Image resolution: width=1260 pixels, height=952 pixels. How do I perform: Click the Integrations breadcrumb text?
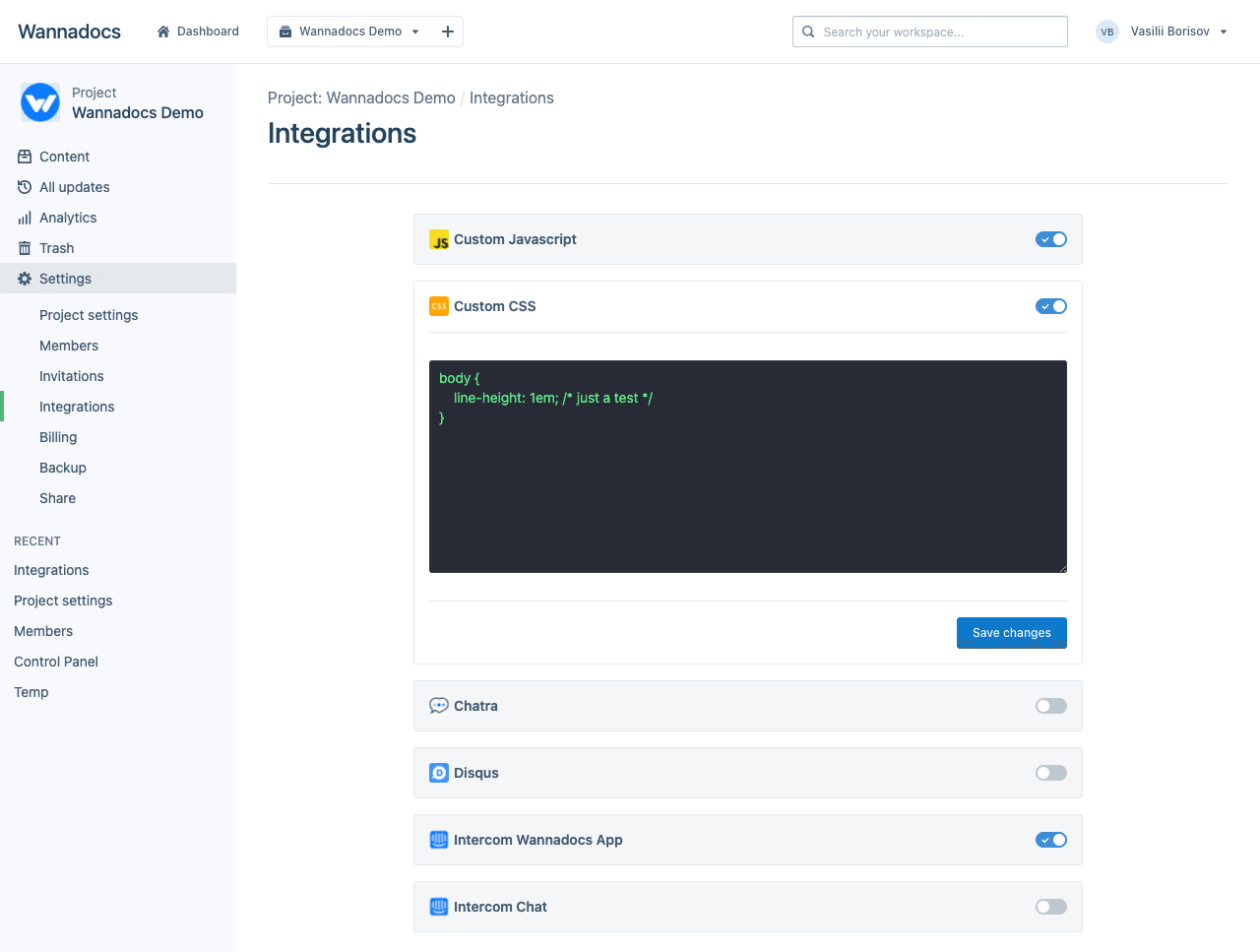pos(512,97)
